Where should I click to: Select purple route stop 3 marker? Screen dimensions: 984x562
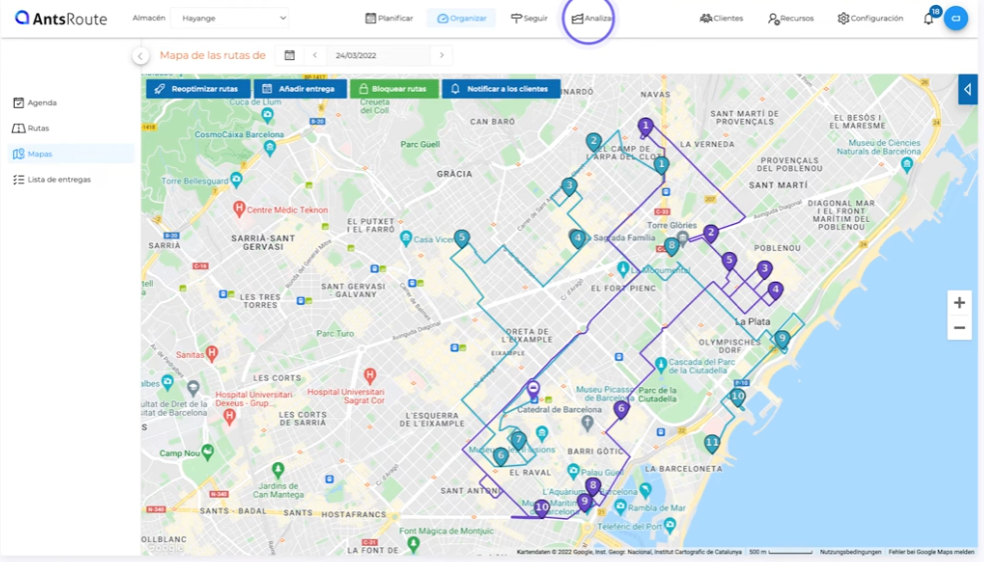click(764, 270)
